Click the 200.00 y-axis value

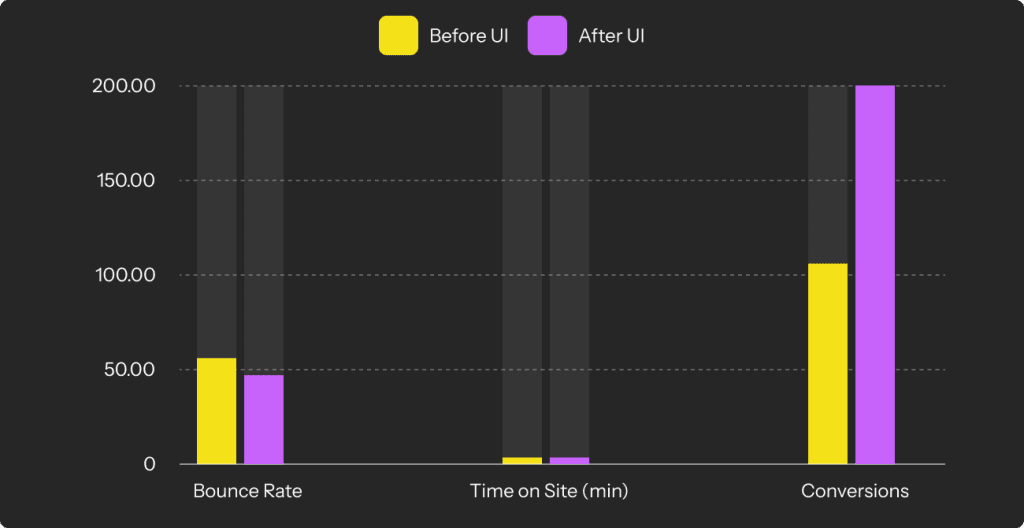[x=123, y=86]
